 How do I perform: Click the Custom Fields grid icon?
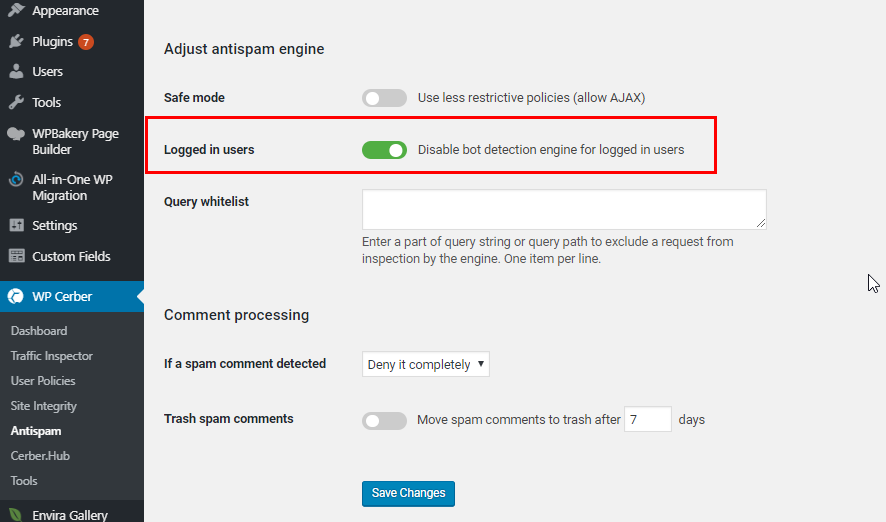(16, 257)
